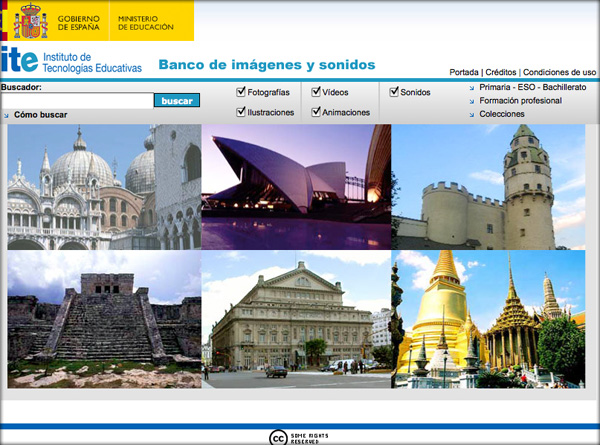Open the Mayan stone pyramid photo

pos(104,319)
